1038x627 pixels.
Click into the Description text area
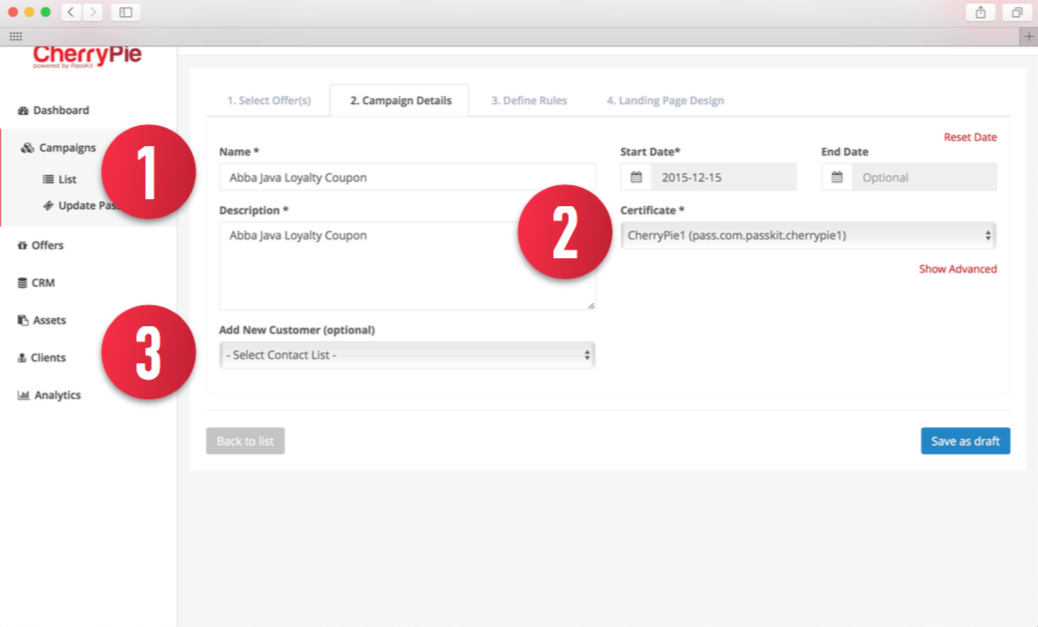[x=407, y=266]
